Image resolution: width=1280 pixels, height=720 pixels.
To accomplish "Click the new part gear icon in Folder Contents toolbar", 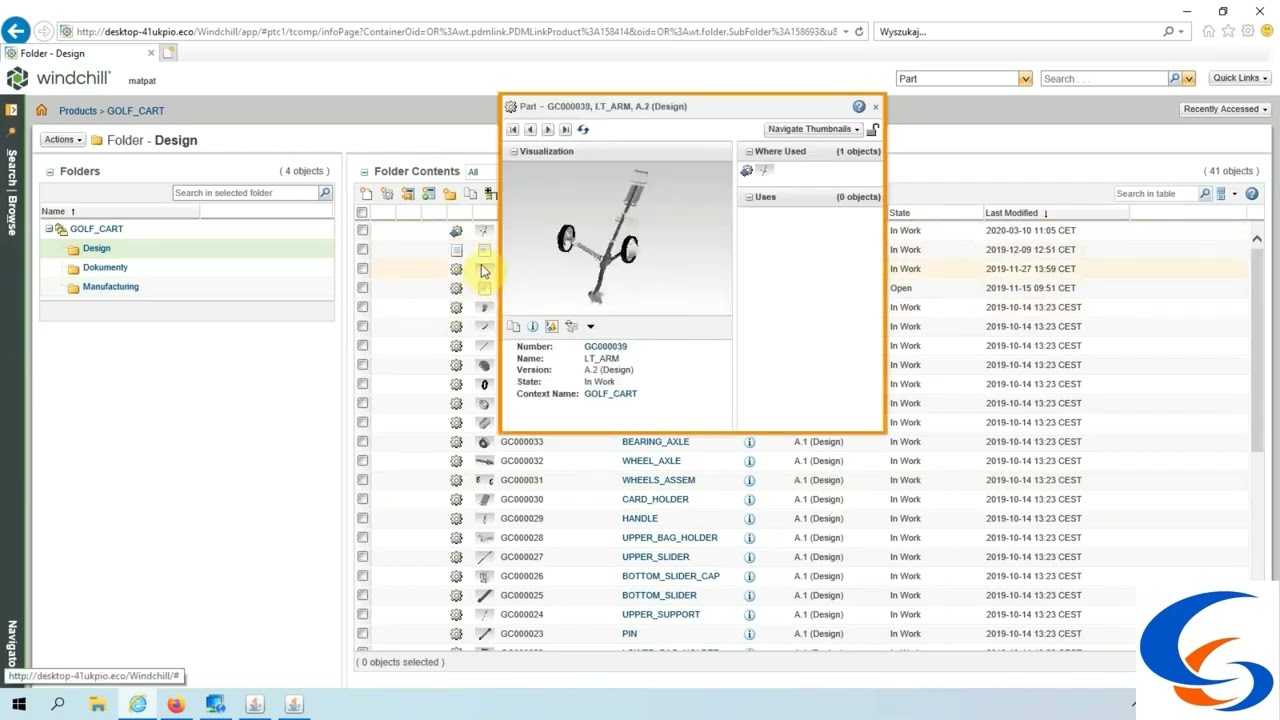I will (x=387, y=194).
